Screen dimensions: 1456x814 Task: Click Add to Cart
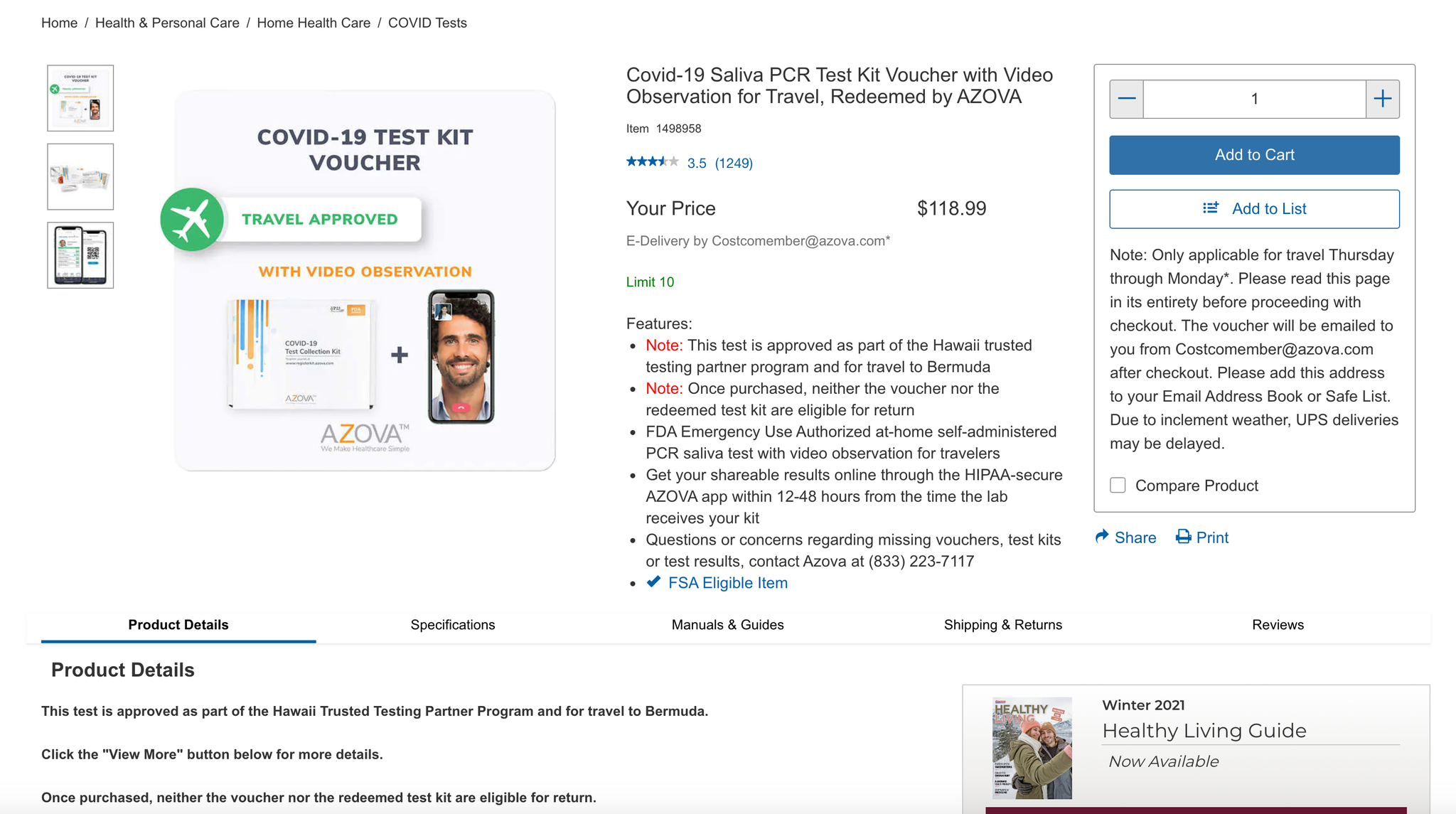pos(1253,154)
